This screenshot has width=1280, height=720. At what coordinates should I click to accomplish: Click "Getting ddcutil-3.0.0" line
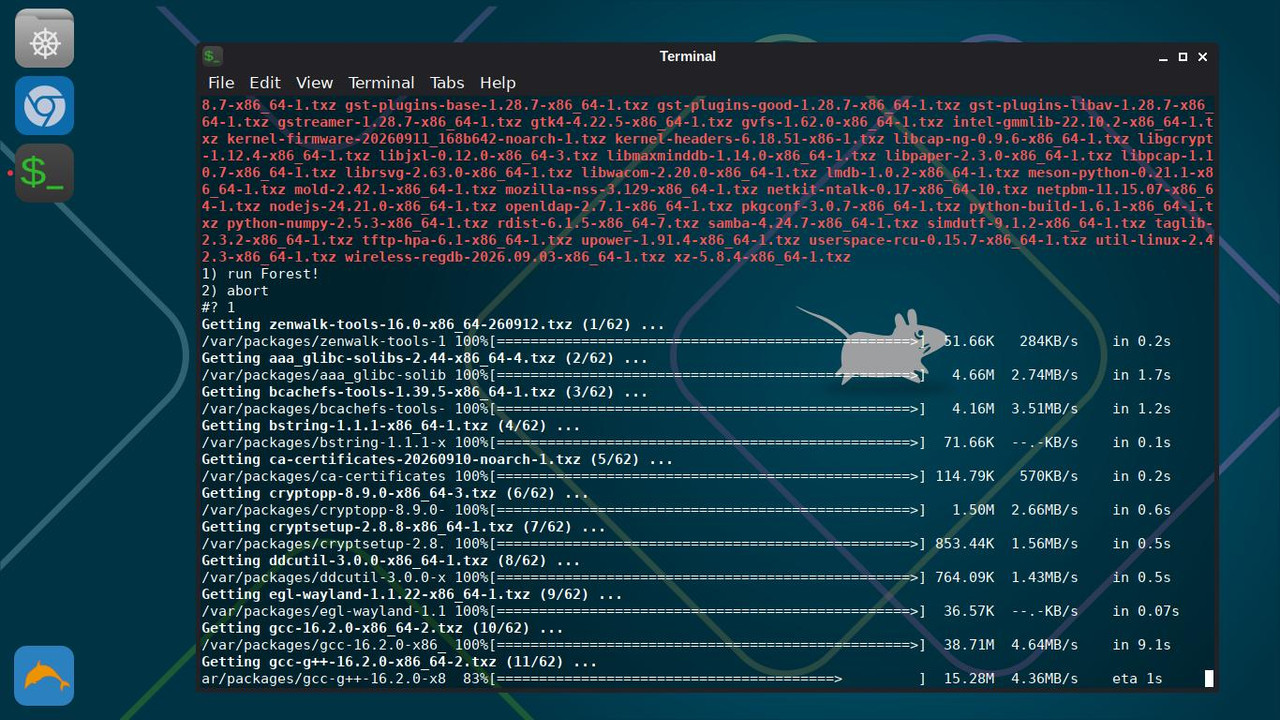pos(390,561)
